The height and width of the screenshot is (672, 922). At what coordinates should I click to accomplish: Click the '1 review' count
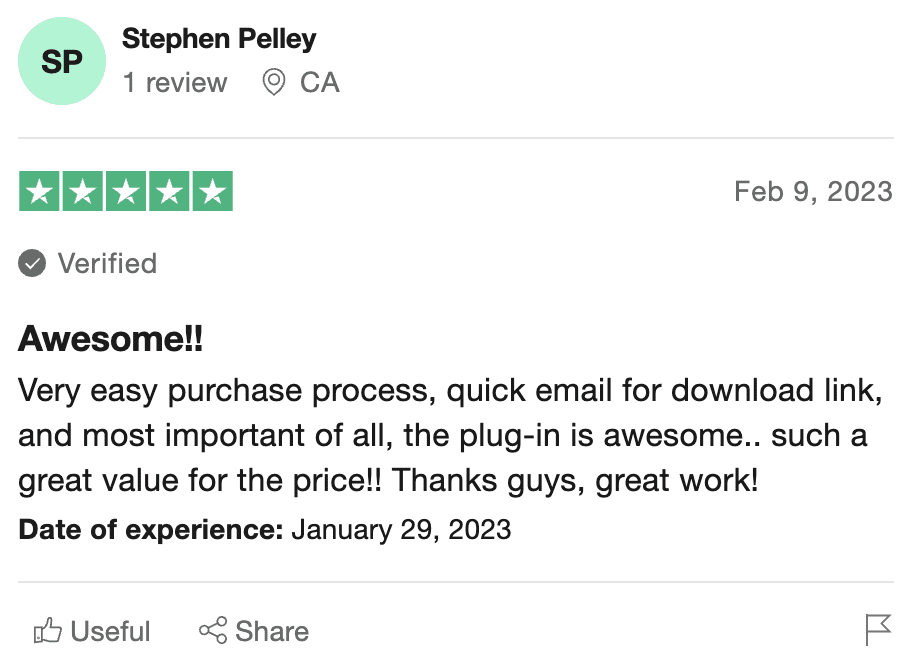pos(175,82)
